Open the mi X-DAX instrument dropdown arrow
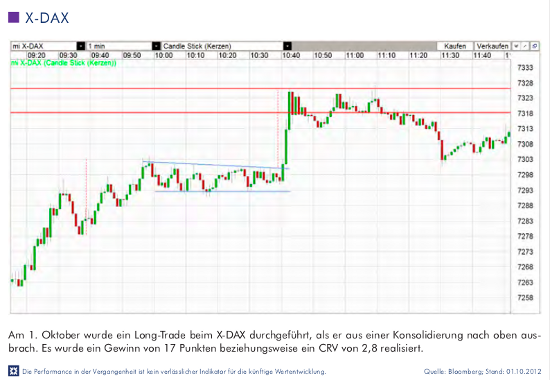 (81, 46)
